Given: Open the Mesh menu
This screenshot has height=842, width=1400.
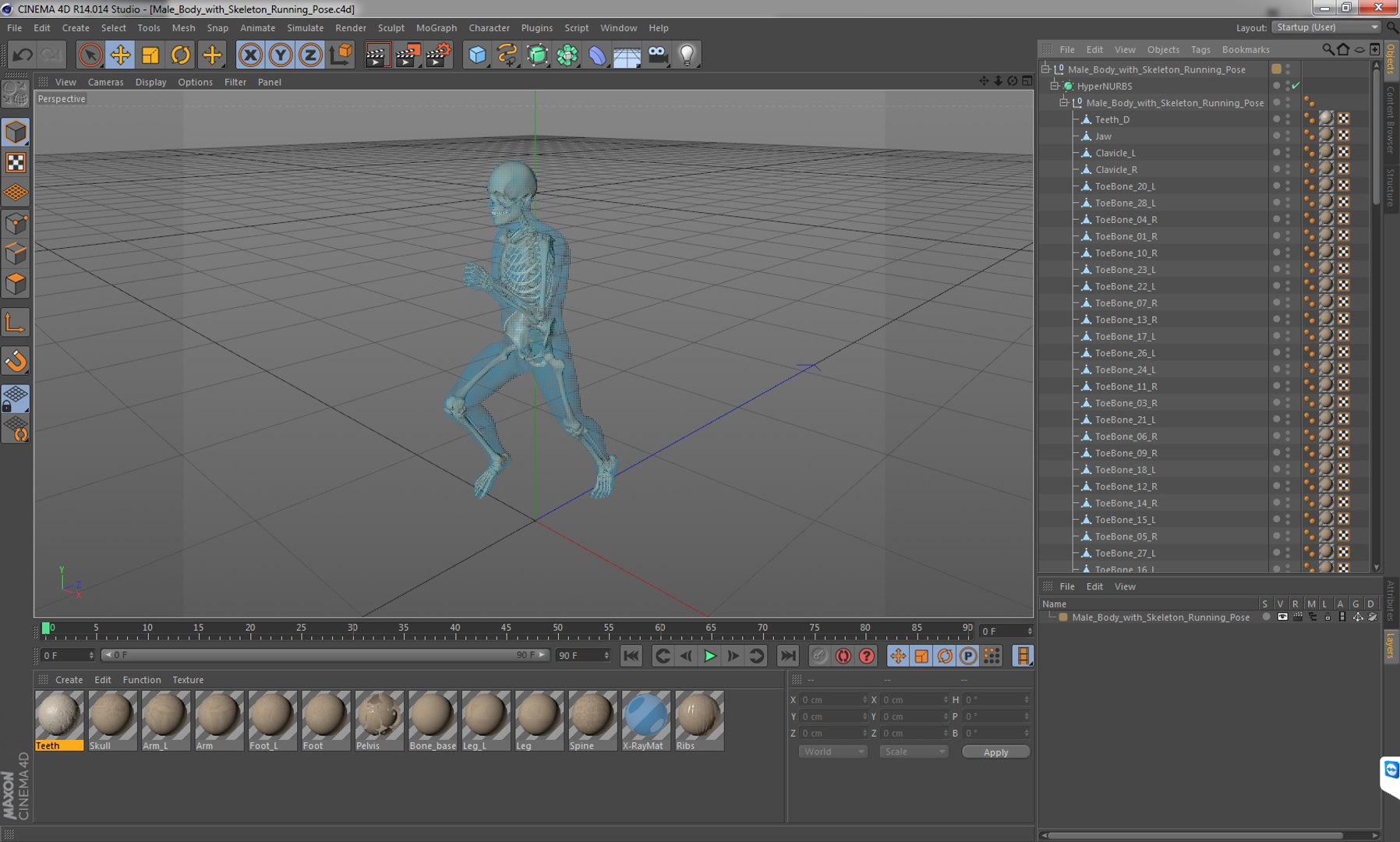Looking at the screenshot, I should coord(183,27).
